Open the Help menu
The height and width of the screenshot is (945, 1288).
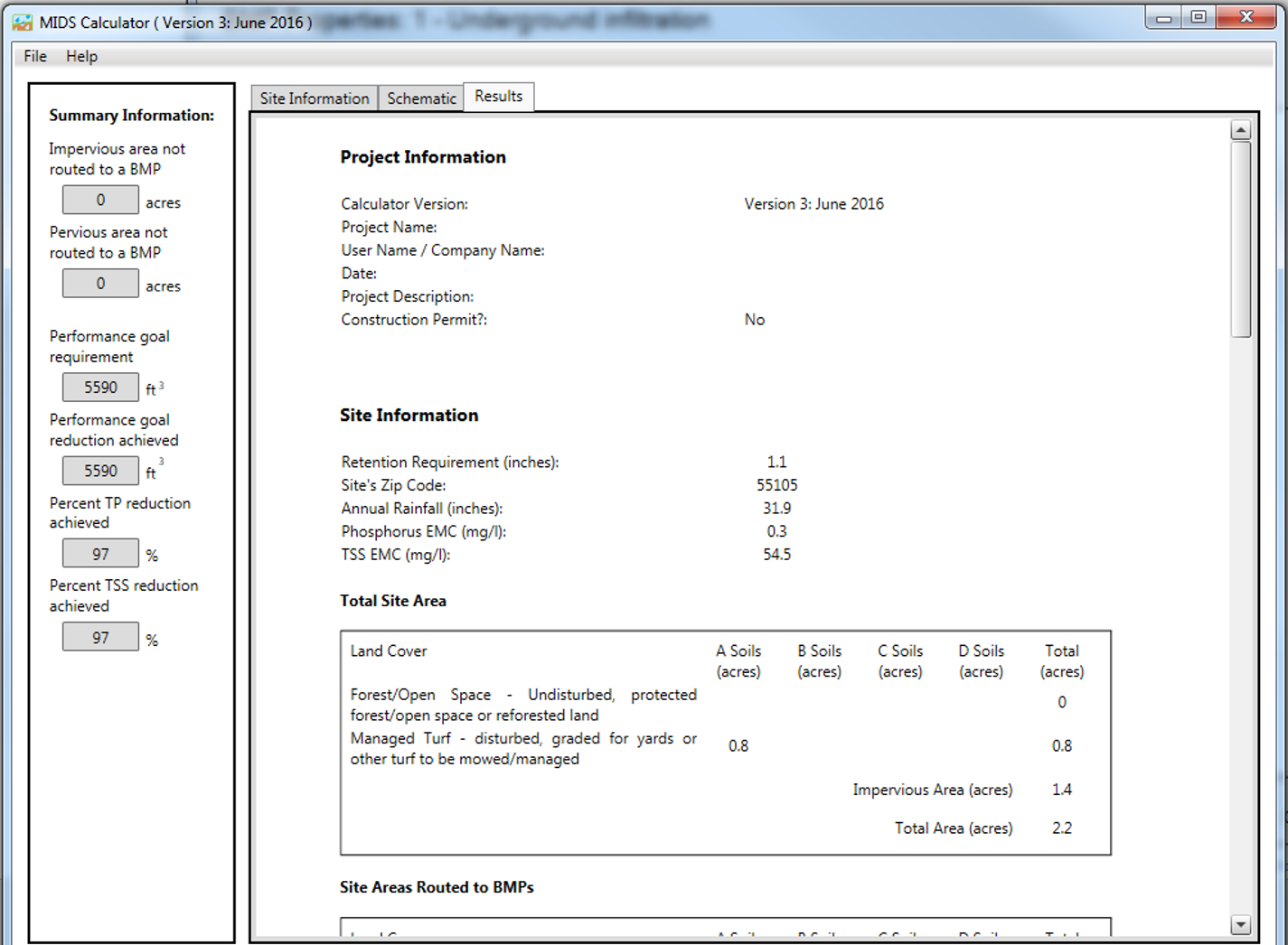coord(81,55)
